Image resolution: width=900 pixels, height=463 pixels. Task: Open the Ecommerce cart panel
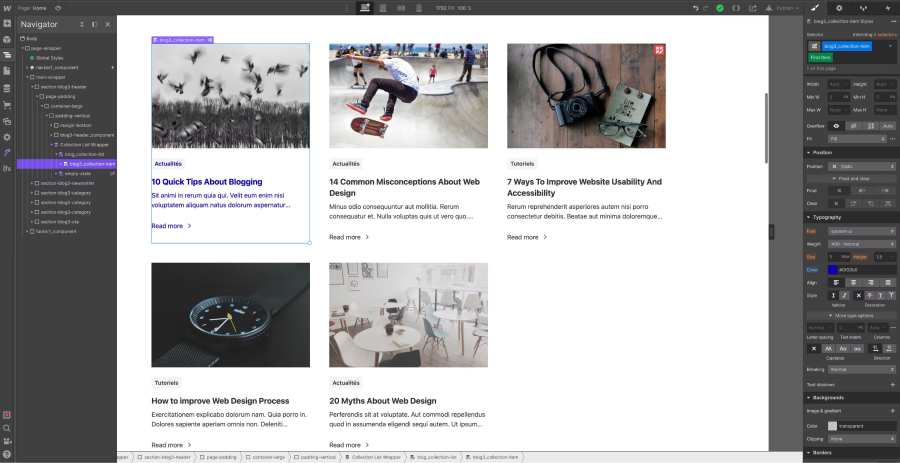click(7, 105)
